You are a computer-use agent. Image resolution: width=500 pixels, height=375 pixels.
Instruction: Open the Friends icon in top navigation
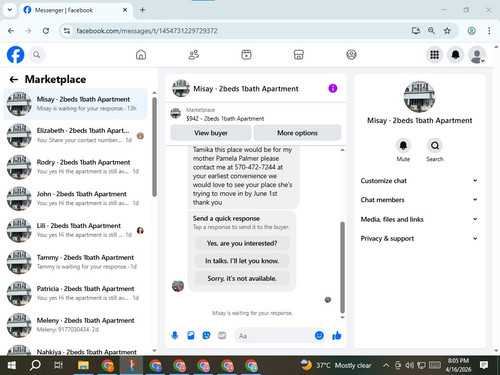tap(194, 55)
